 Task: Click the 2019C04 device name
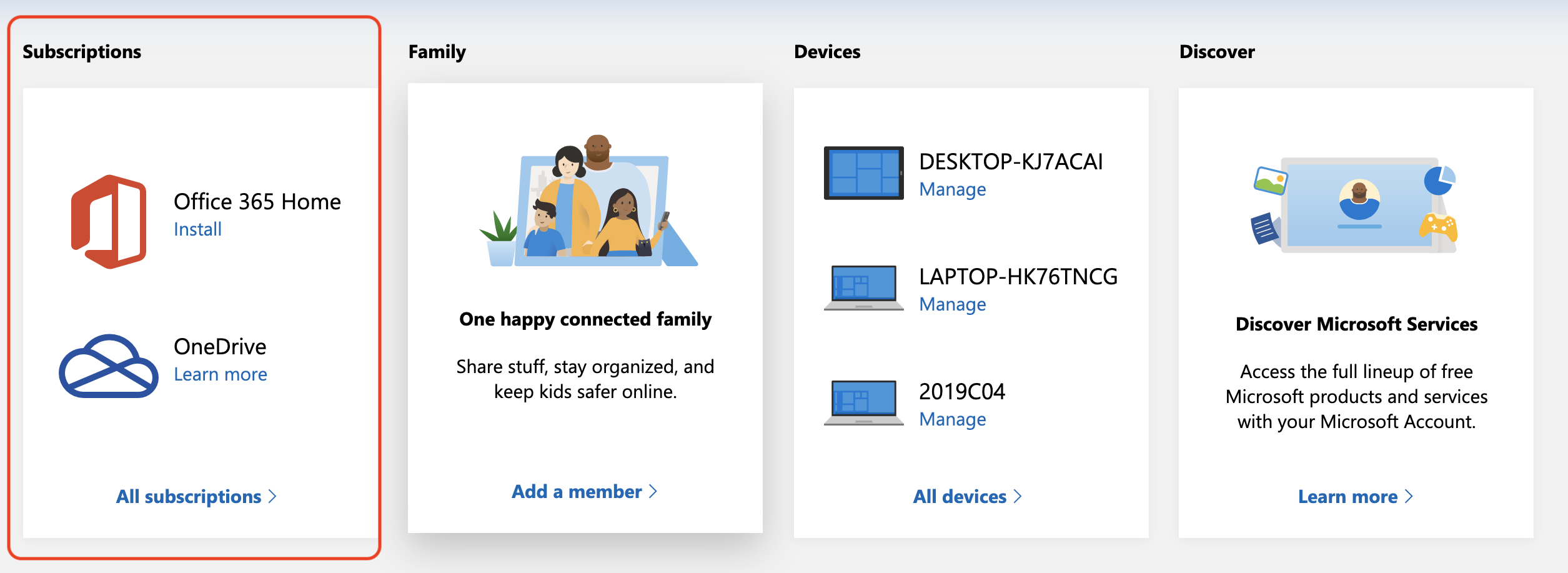pyautogui.click(x=962, y=392)
